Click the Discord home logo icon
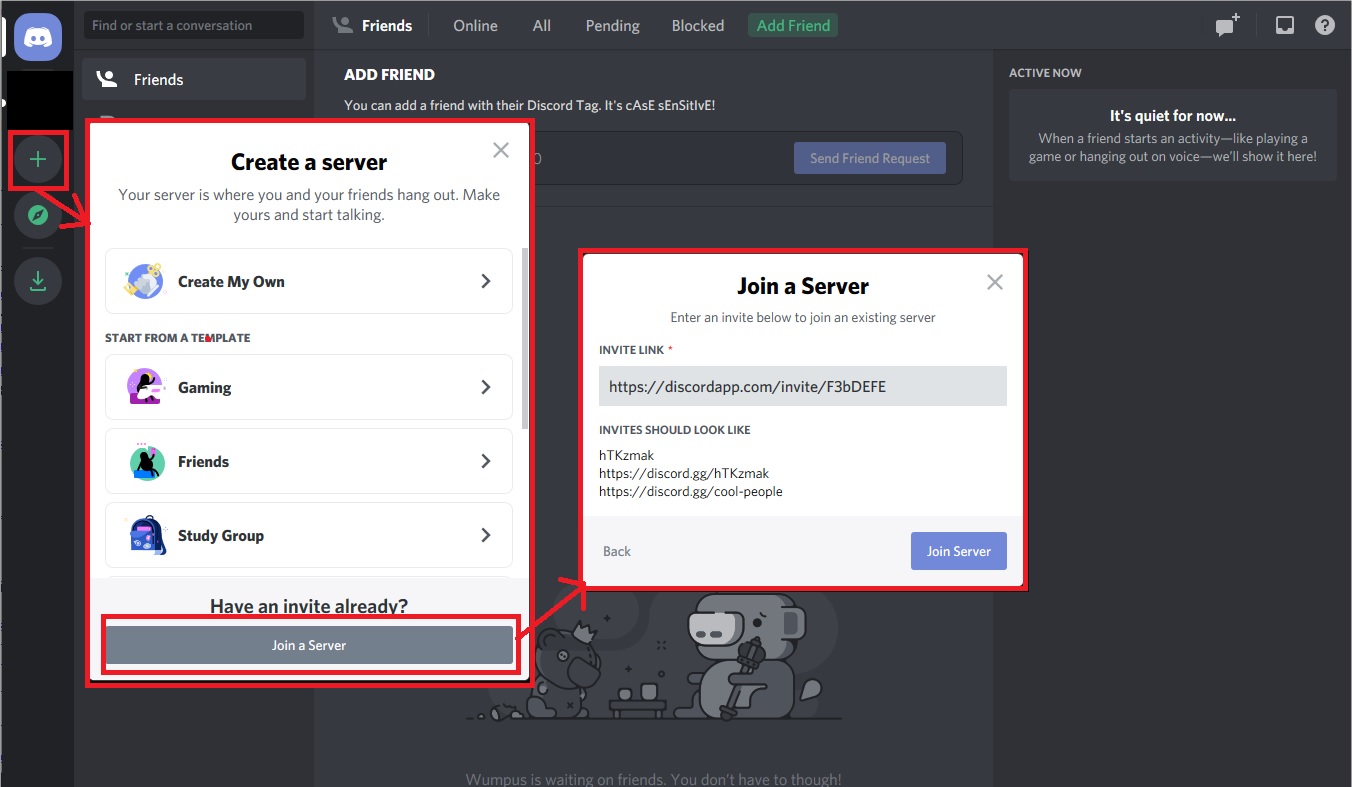 38,37
